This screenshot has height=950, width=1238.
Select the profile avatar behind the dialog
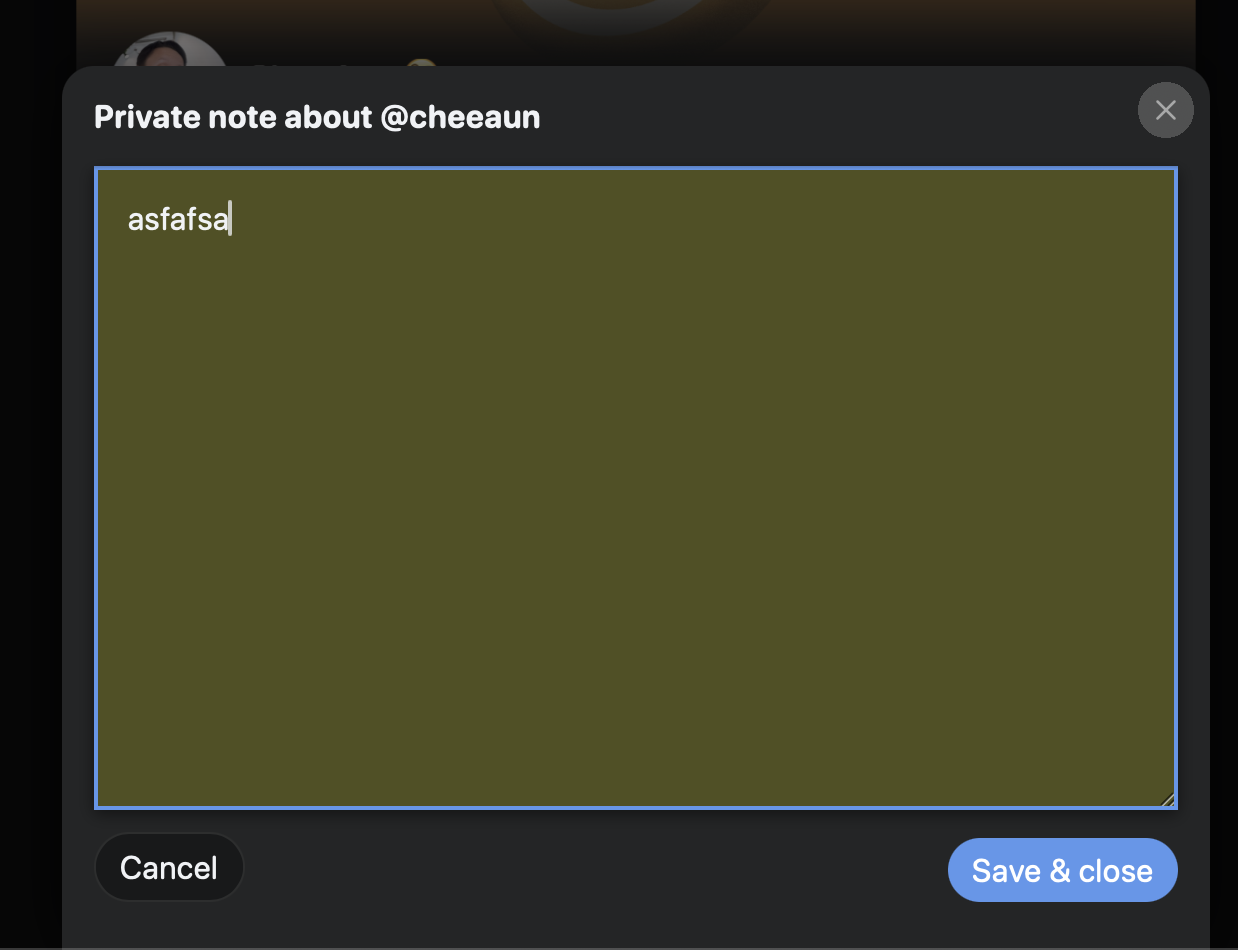168,52
